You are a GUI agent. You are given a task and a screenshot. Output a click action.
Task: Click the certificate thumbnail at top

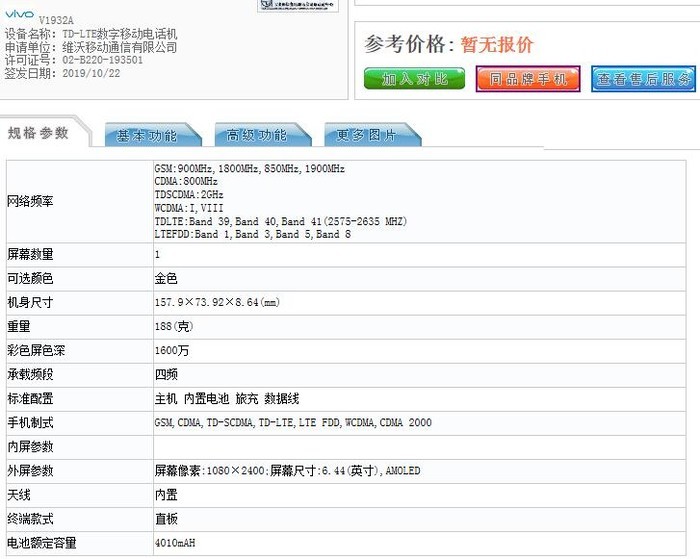click(298, 5)
